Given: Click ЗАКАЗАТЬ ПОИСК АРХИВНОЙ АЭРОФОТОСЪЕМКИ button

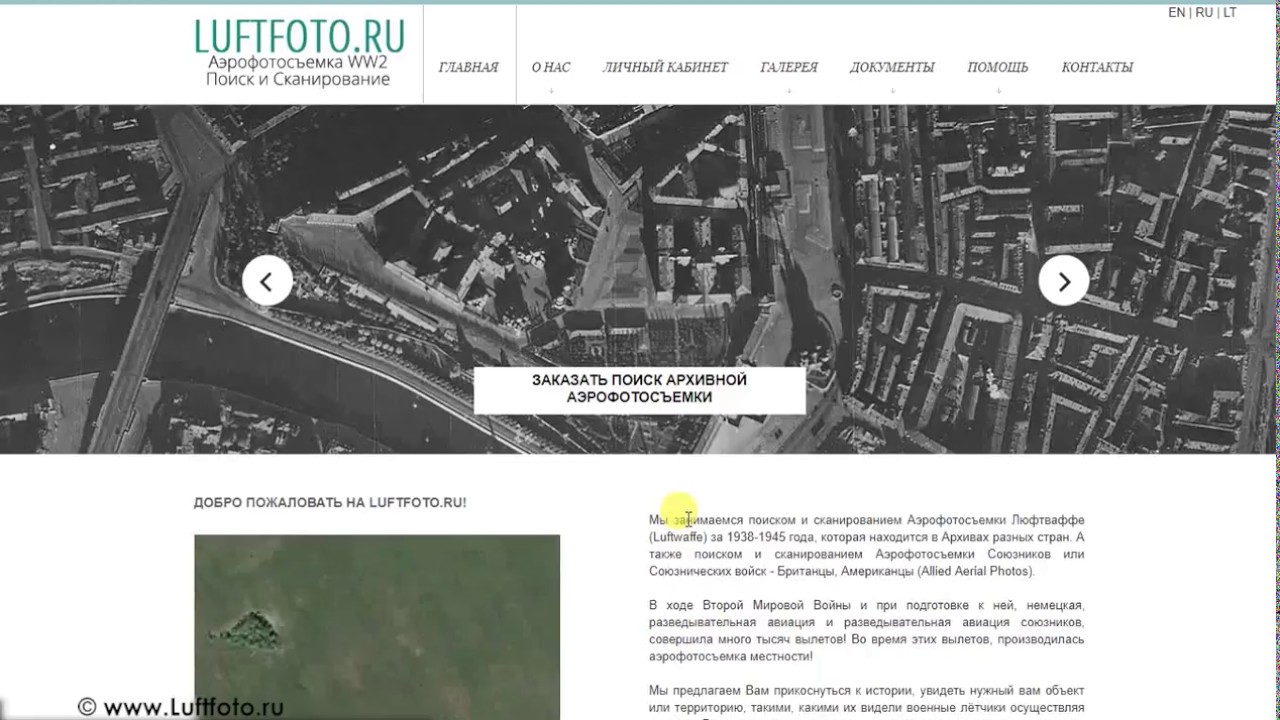Looking at the screenshot, I should click(639, 389).
